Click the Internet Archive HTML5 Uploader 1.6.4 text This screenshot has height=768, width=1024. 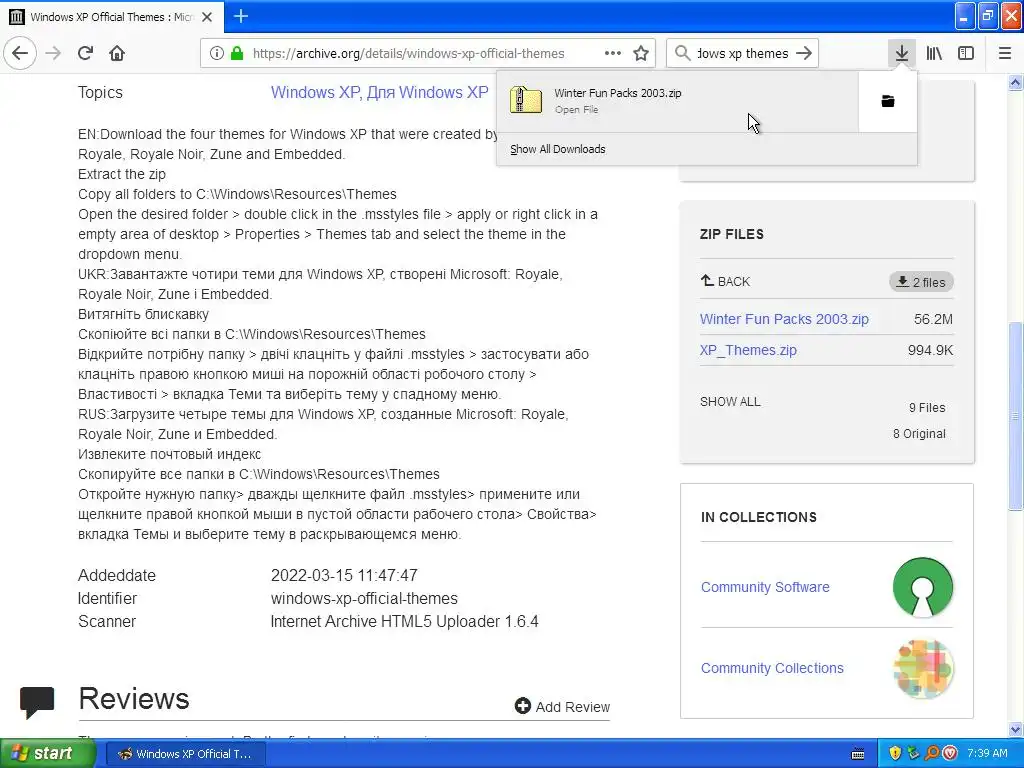point(404,621)
